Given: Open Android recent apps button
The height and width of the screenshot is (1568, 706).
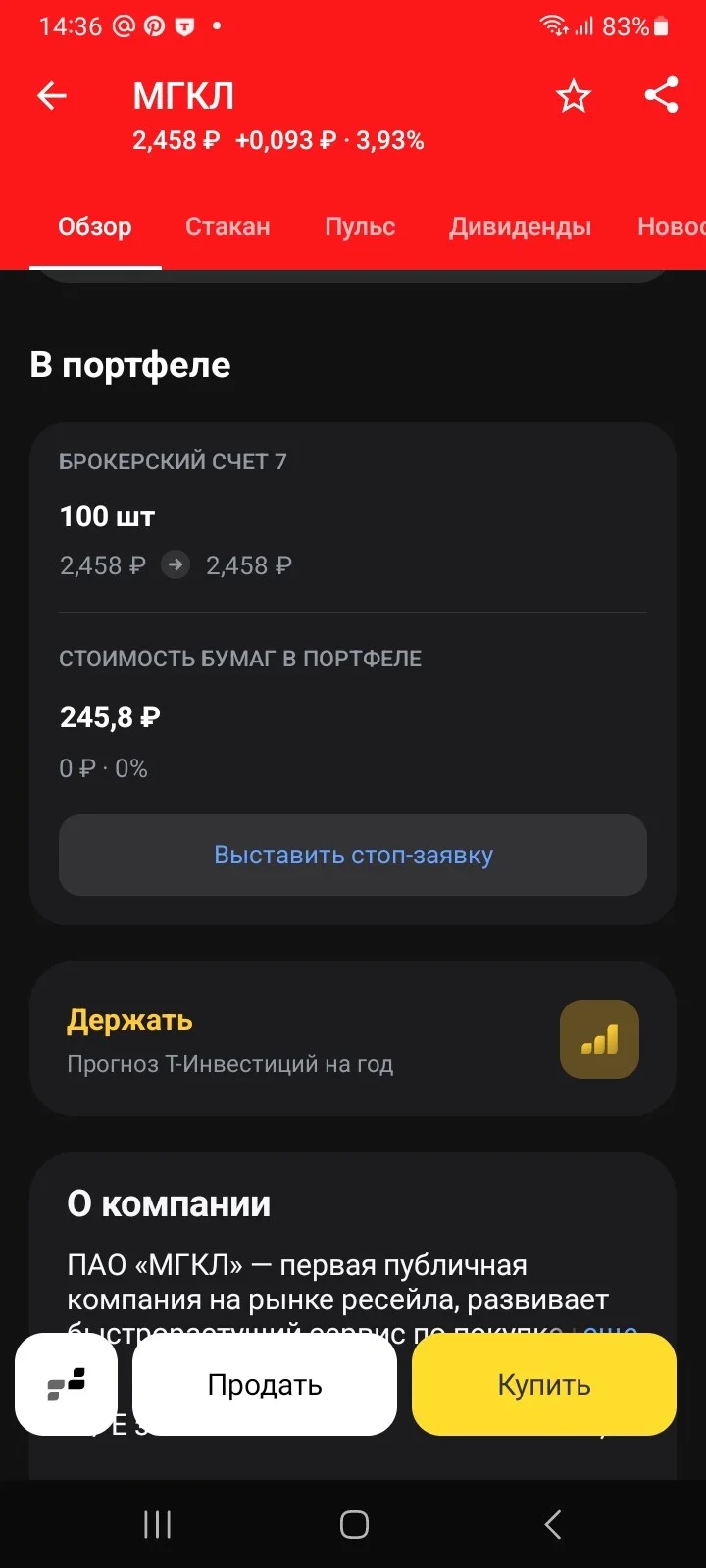Looking at the screenshot, I should pyautogui.click(x=157, y=1524).
